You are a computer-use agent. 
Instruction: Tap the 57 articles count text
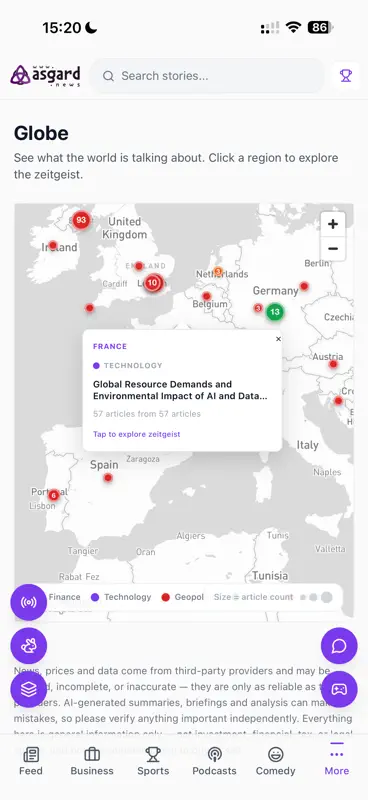147,414
